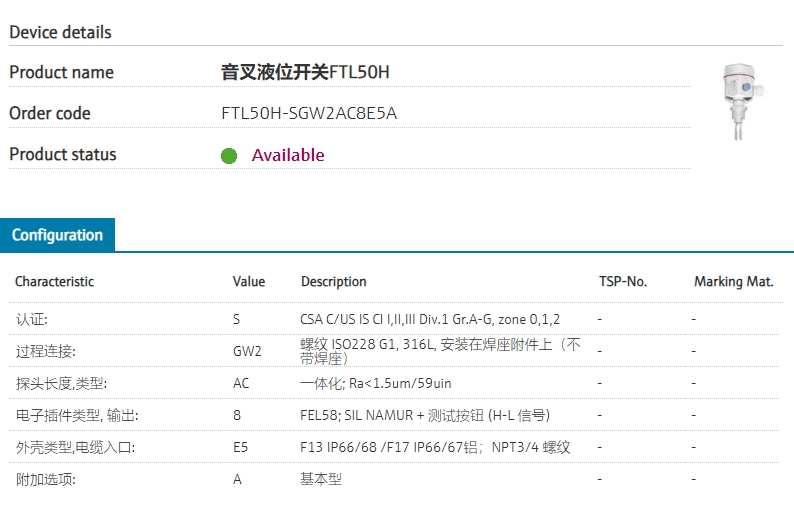Click the Available status text
This screenshot has height=505, width=794.
pos(288,155)
